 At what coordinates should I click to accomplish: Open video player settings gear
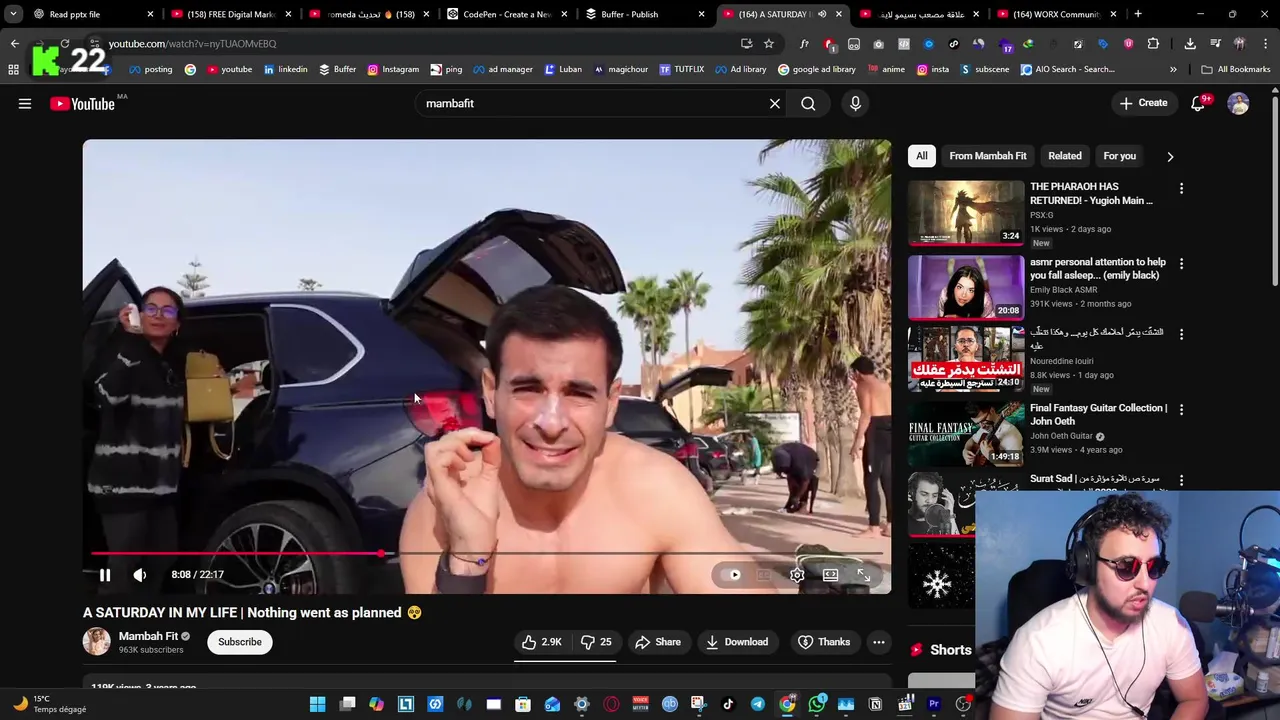(x=797, y=575)
